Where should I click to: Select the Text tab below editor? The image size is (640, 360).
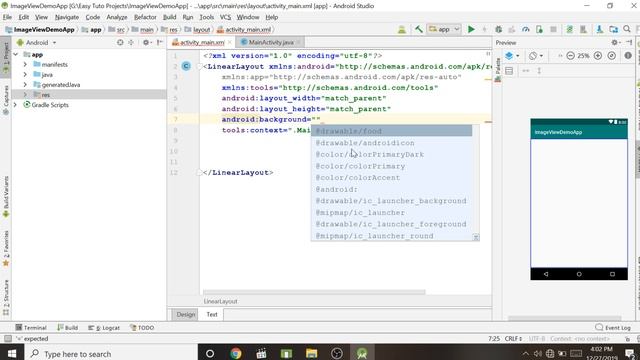coord(212,314)
